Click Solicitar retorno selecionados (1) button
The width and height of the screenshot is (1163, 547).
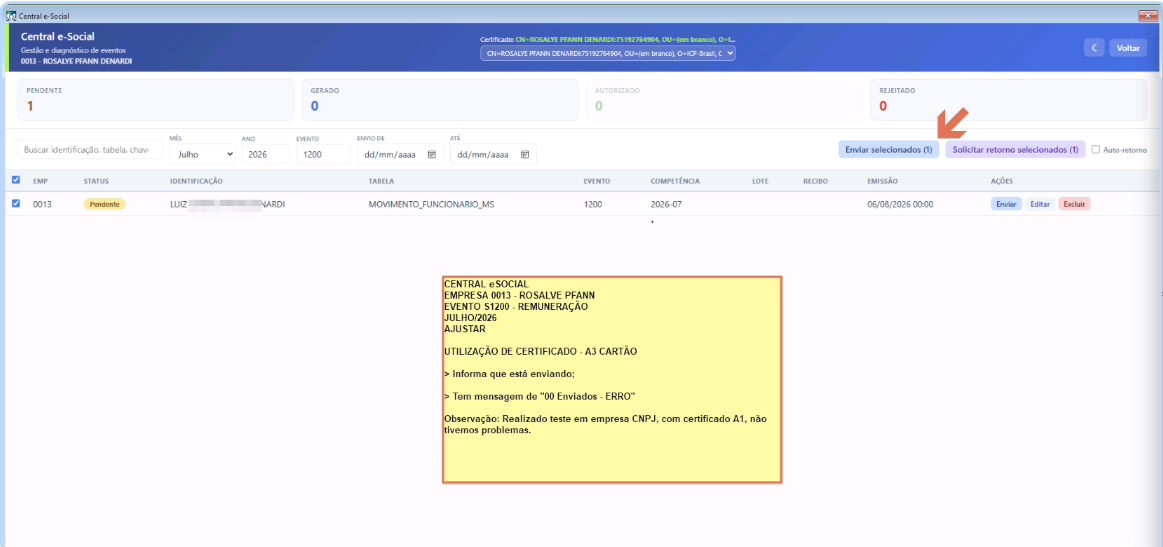pos(1015,149)
